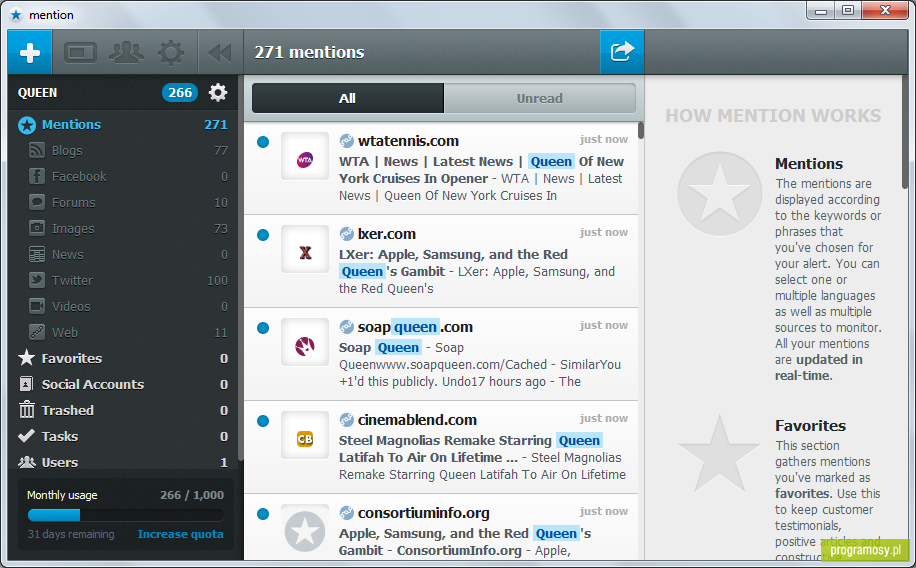Toggle unread dot on consortiuminfo.org mention
Screen dimensions: 916x568
pyautogui.click(x=263, y=514)
